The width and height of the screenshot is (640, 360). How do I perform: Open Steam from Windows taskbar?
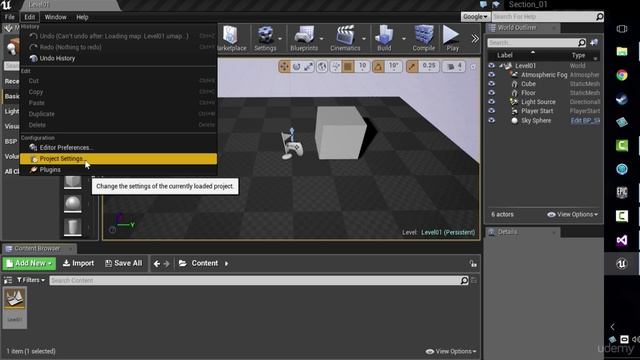pos(622,99)
